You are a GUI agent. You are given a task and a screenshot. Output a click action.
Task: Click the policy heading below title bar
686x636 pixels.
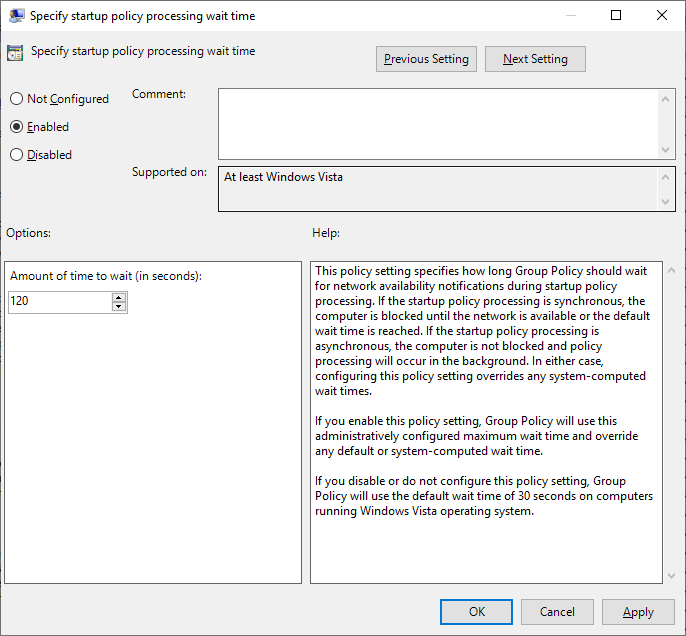point(143,51)
